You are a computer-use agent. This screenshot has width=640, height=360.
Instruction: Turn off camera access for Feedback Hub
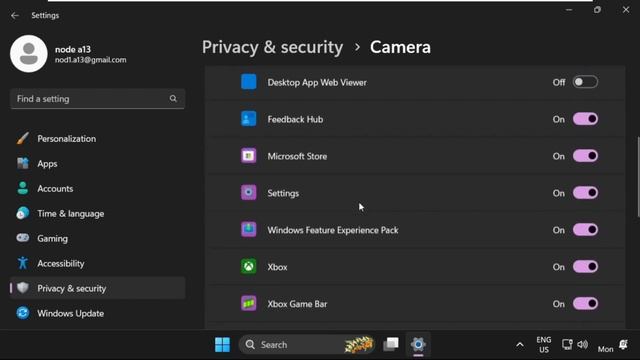(x=585, y=119)
